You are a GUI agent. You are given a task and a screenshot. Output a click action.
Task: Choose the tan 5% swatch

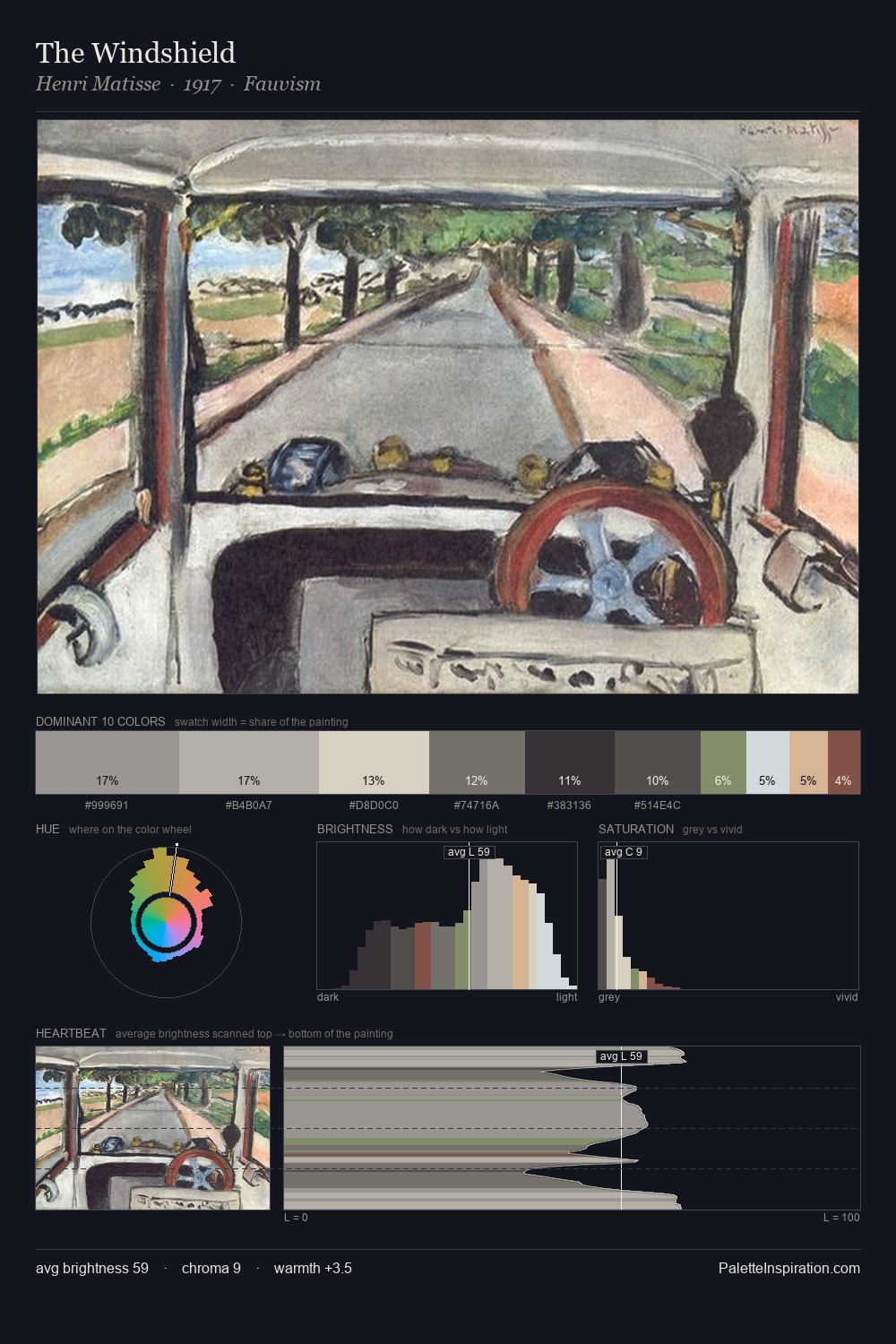pyautogui.click(x=808, y=762)
